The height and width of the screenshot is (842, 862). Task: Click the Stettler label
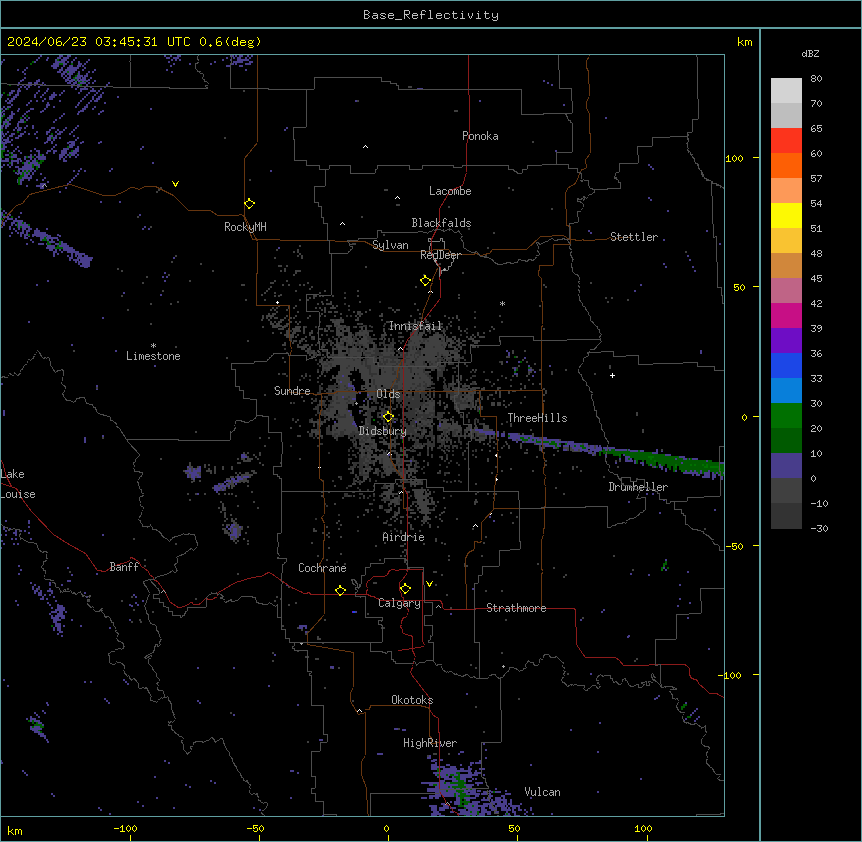pyautogui.click(x=634, y=237)
